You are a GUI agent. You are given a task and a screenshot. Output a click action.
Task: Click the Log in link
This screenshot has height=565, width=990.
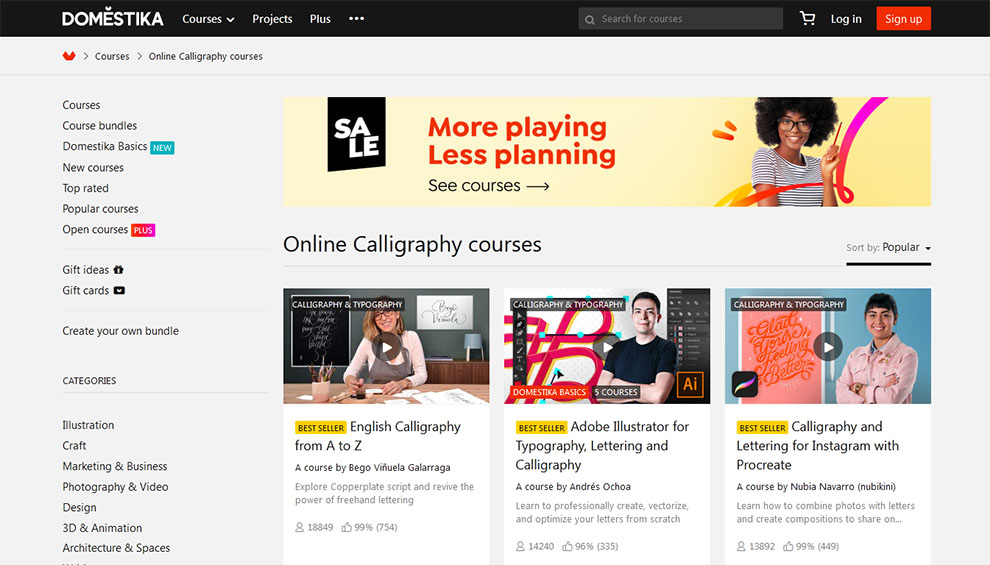click(846, 19)
